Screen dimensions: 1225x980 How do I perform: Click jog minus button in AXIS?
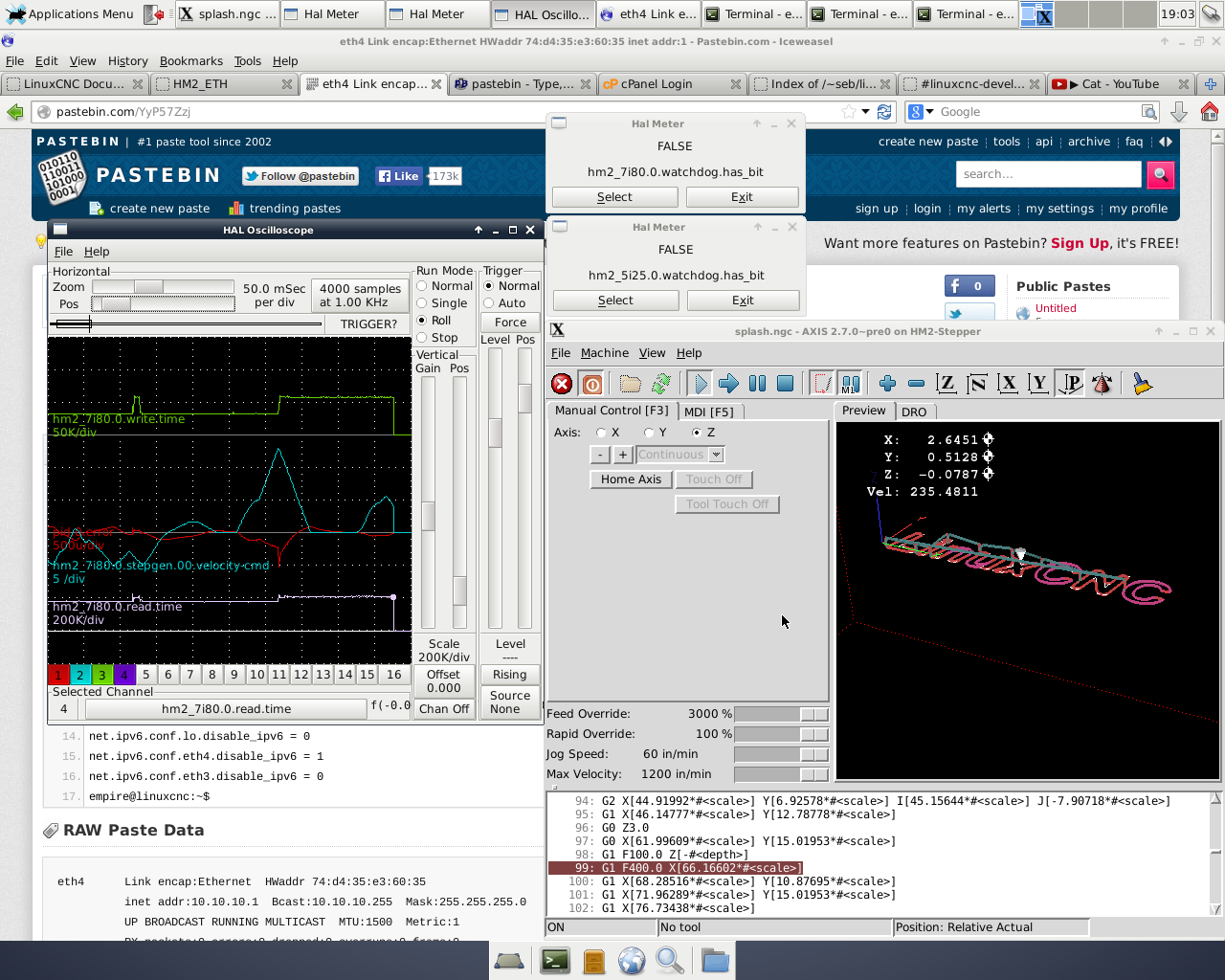(600, 455)
